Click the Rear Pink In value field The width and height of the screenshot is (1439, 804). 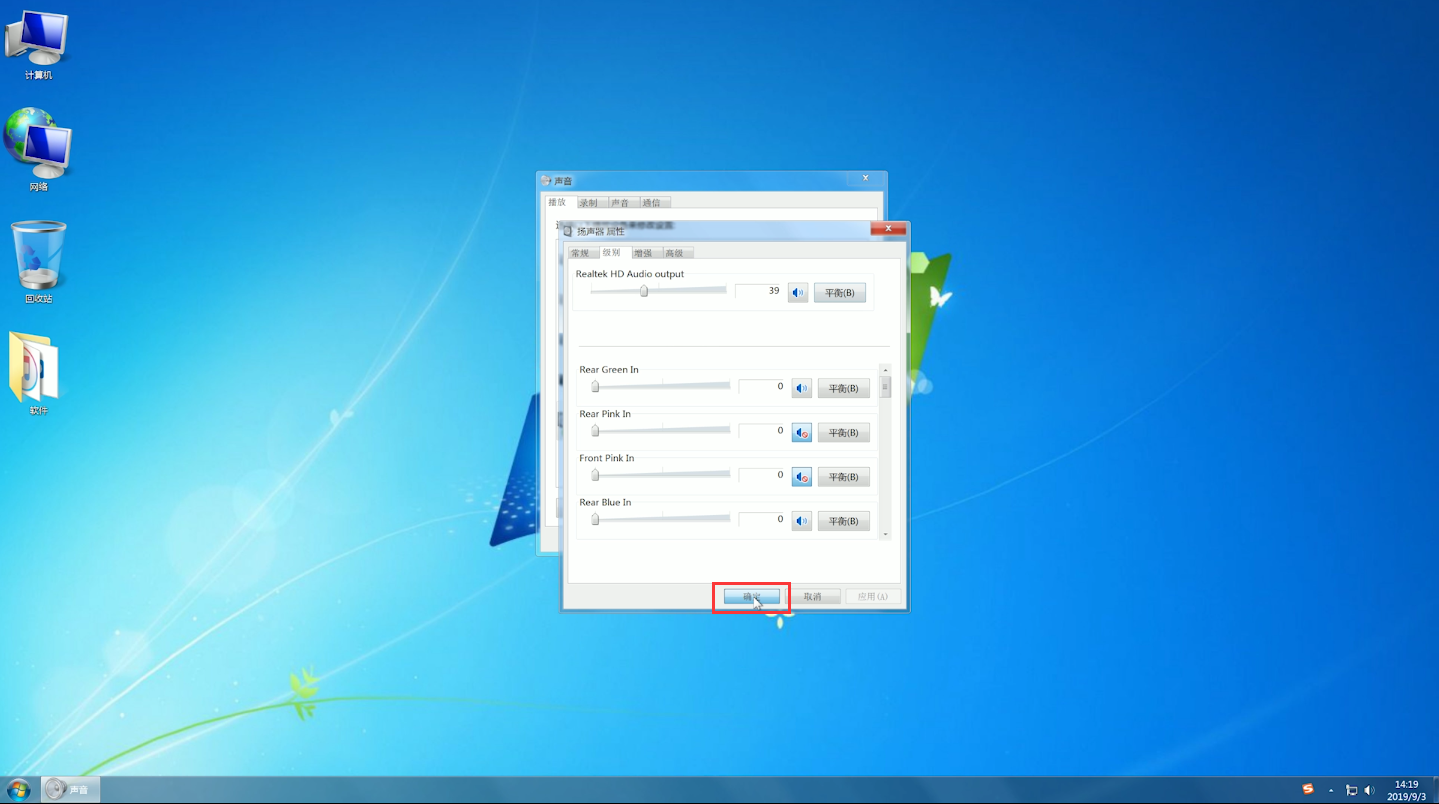coord(763,430)
